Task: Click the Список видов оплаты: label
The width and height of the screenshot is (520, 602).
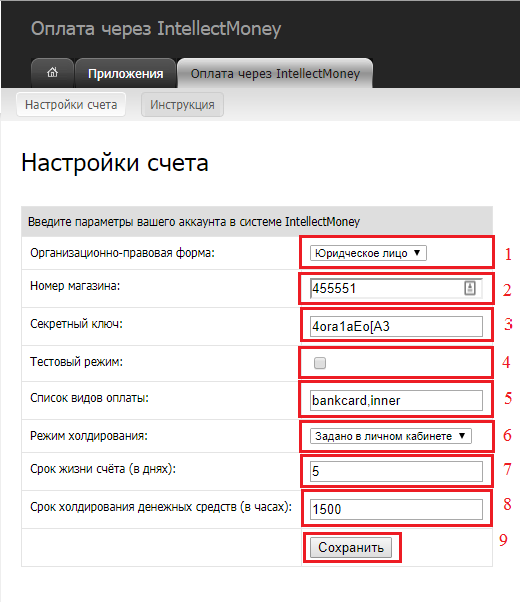Action: (89, 398)
